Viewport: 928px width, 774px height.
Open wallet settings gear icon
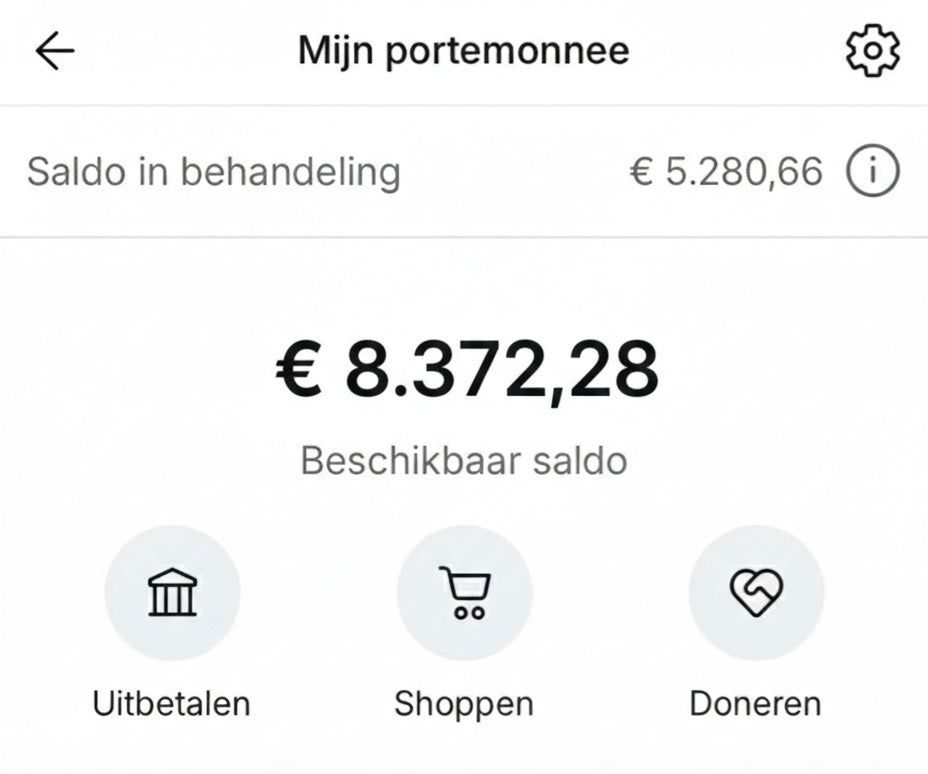click(872, 51)
